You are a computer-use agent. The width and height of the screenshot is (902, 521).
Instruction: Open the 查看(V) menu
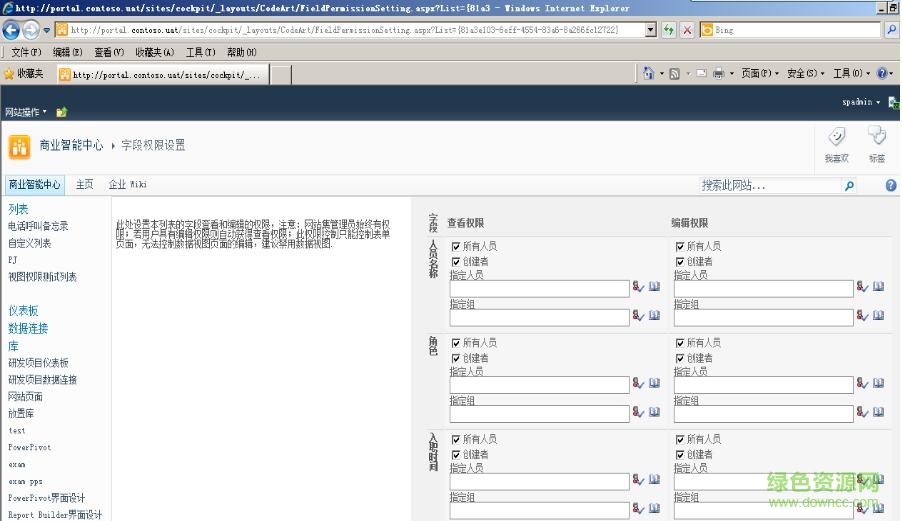(109, 52)
